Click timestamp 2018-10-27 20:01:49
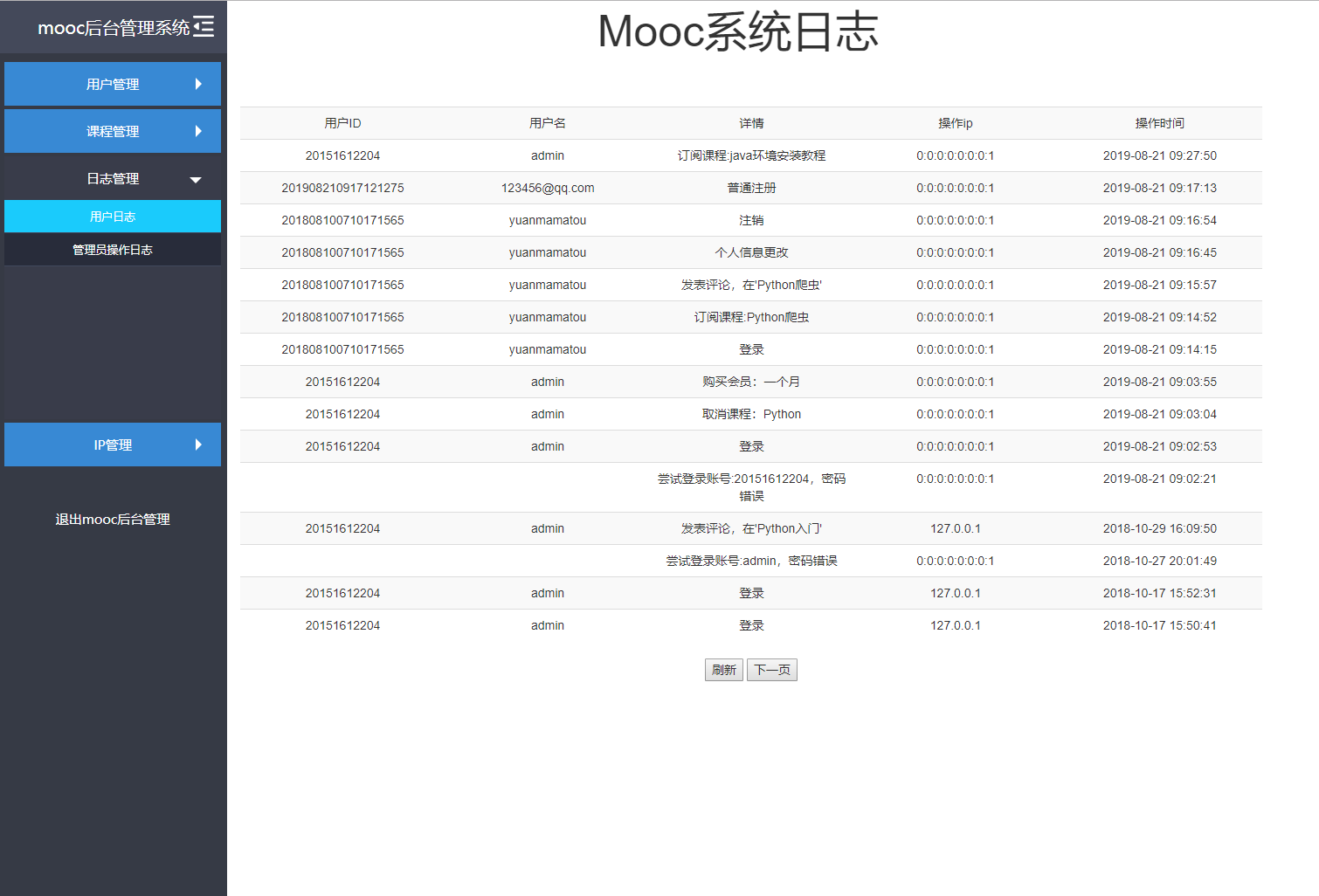 pyautogui.click(x=1160, y=561)
